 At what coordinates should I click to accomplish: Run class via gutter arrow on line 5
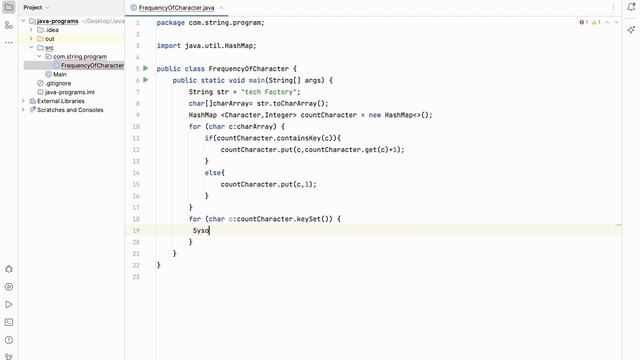tap(146, 69)
